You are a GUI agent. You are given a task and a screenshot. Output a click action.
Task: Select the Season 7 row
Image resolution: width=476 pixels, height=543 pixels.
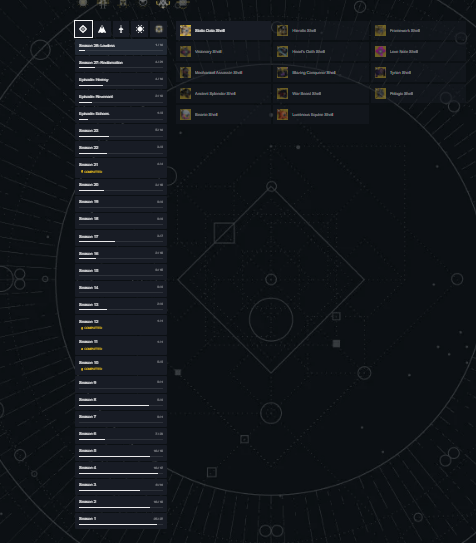(121, 418)
